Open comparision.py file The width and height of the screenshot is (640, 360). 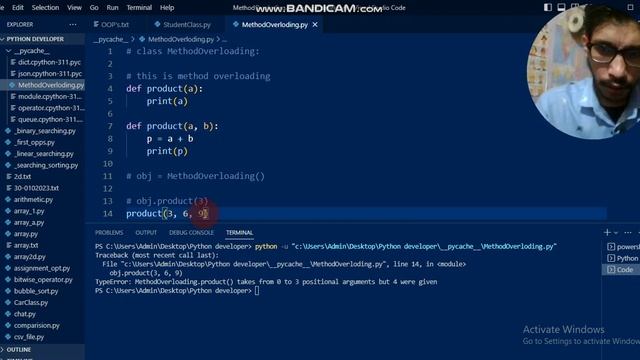(x=36, y=325)
